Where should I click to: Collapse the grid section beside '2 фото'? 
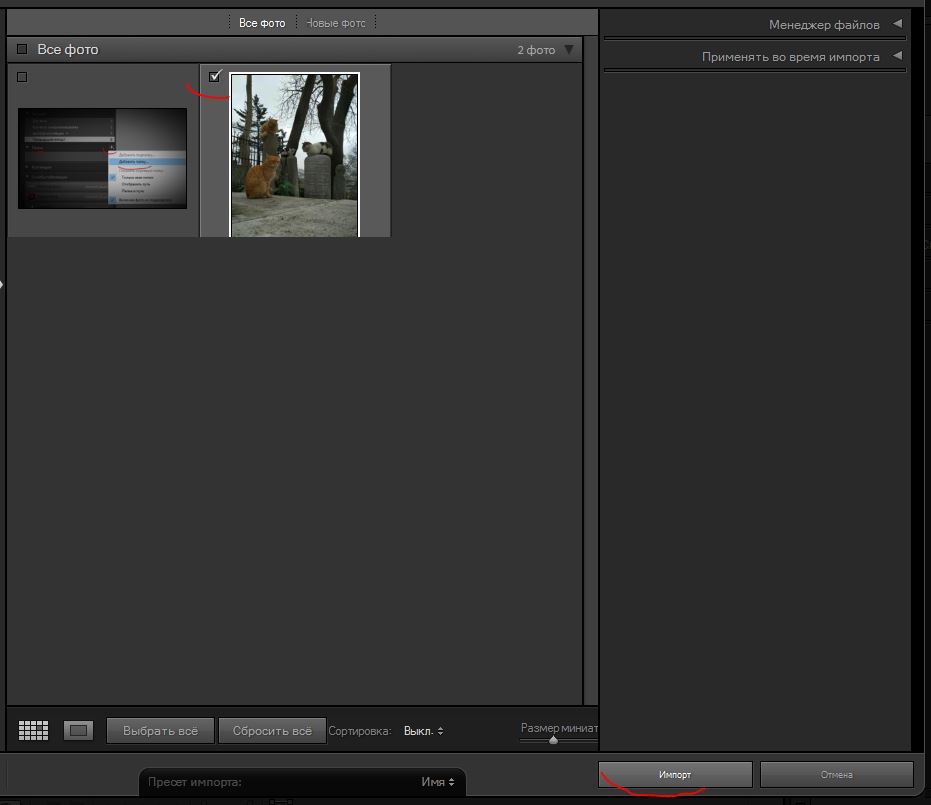tap(569, 49)
